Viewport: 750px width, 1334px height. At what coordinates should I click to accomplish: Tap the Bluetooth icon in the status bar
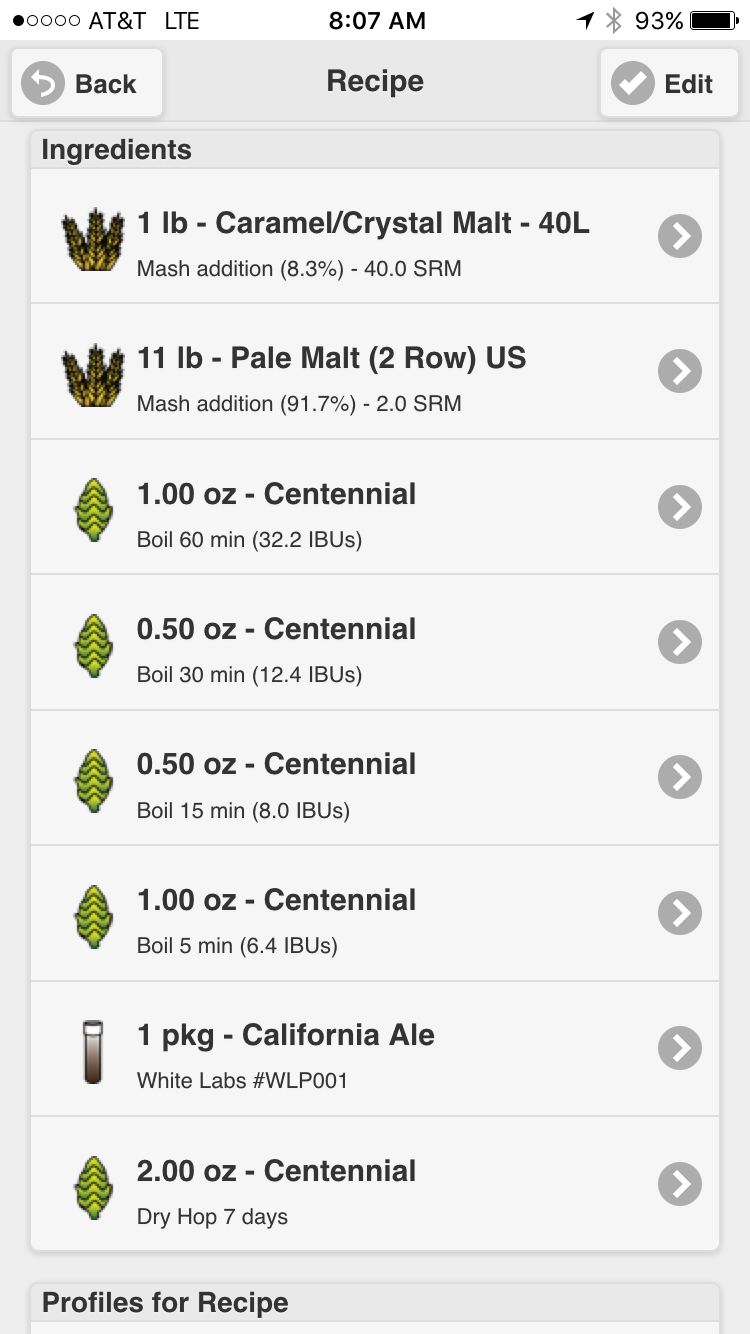pyautogui.click(x=614, y=20)
